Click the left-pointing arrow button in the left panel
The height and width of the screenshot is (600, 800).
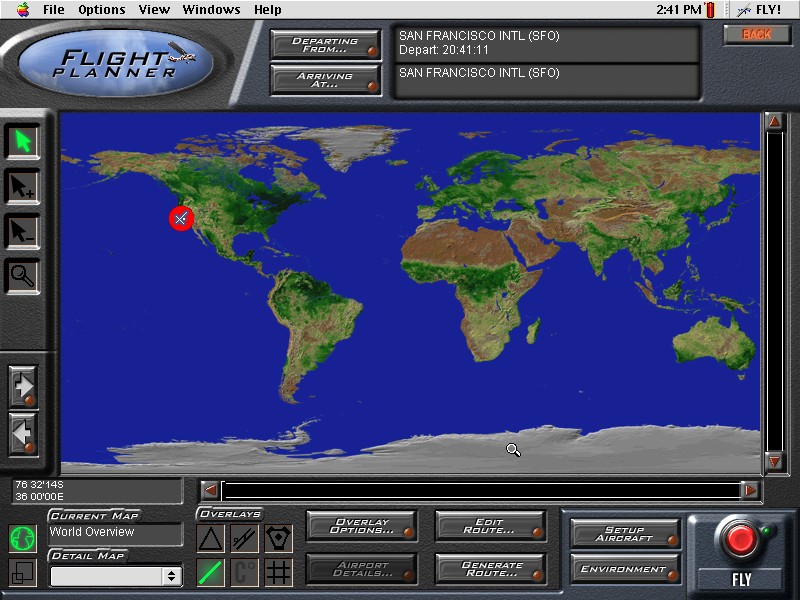(x=23, y=434)
